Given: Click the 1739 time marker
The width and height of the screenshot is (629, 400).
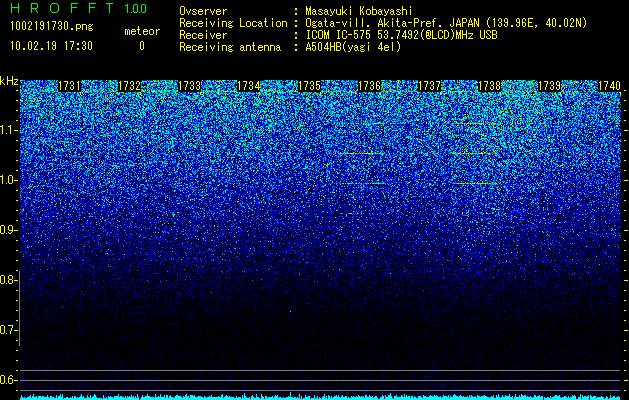Looking at the screenshot, I should point(549,86).
